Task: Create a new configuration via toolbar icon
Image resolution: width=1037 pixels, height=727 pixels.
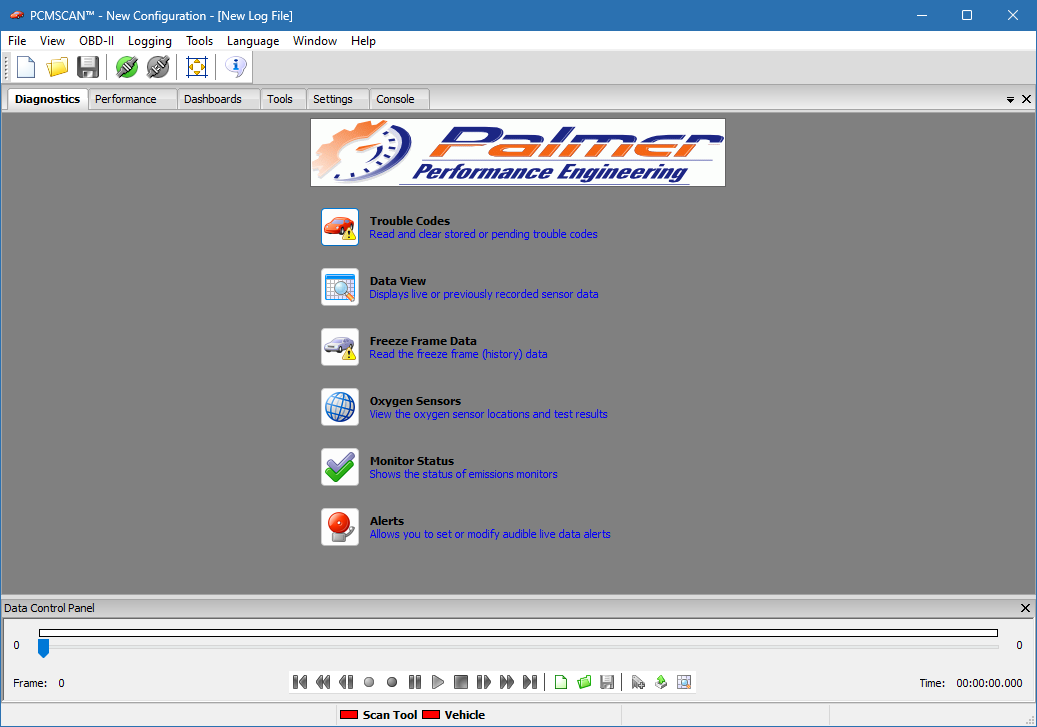Action: (x=25, y=66)
